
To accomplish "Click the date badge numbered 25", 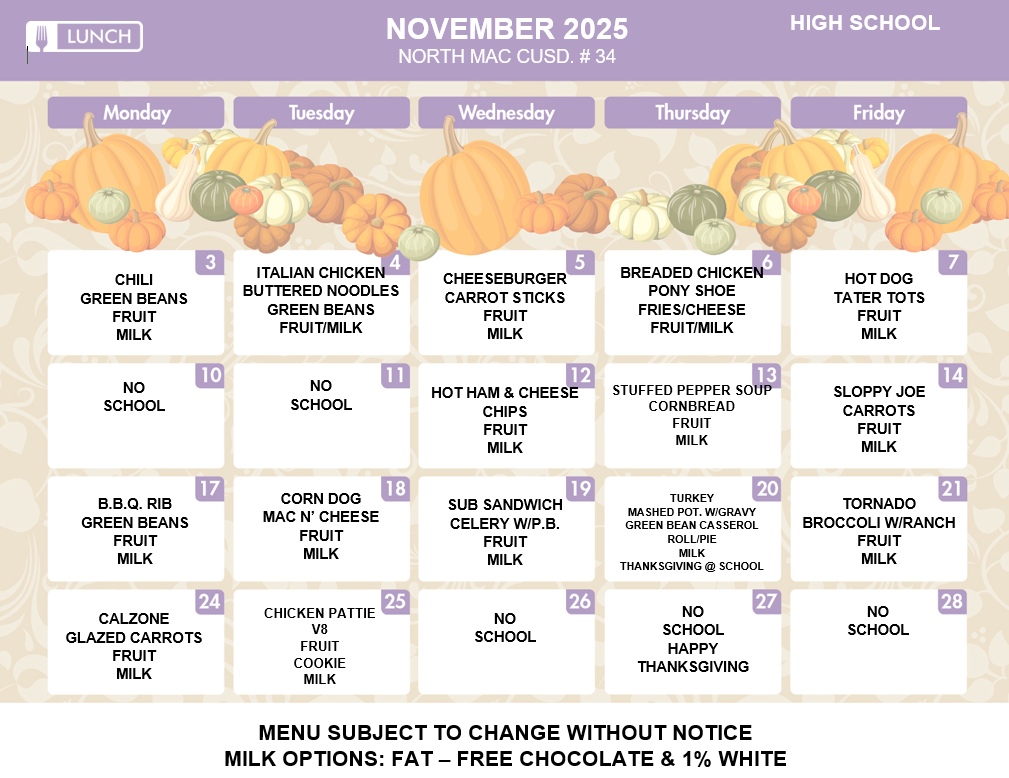I will pos(396,602).
